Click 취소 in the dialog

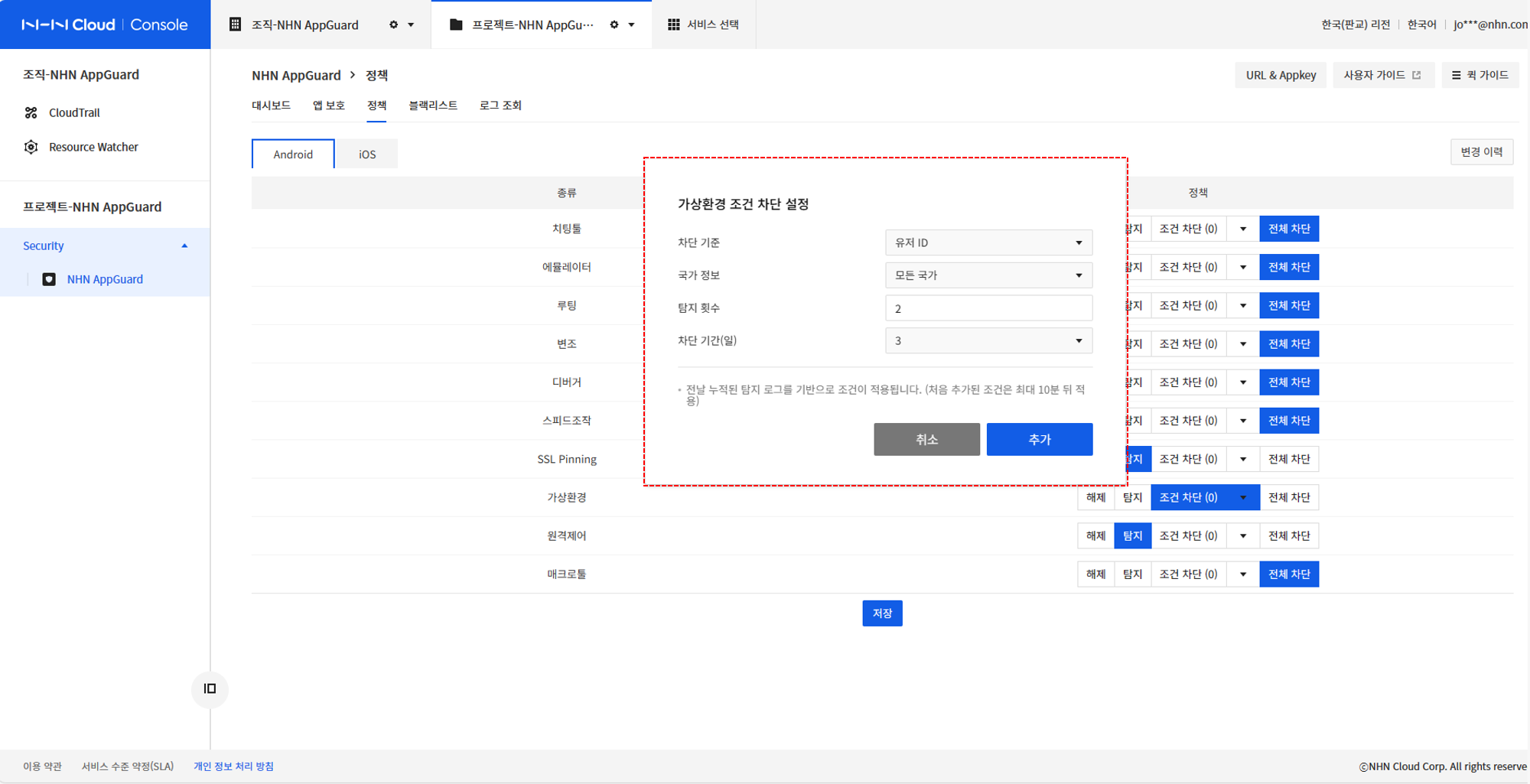926,439
